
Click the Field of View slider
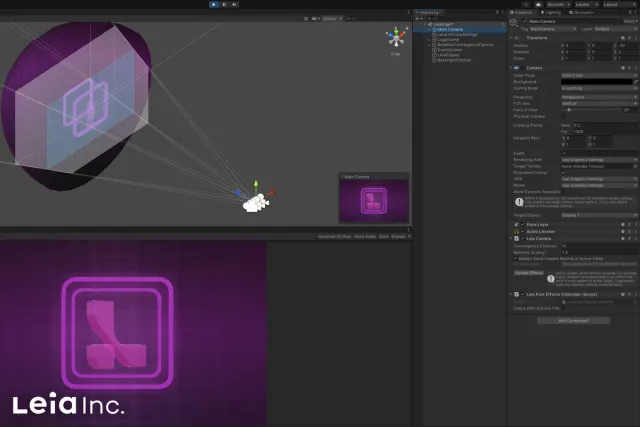[x=591, y=110]
